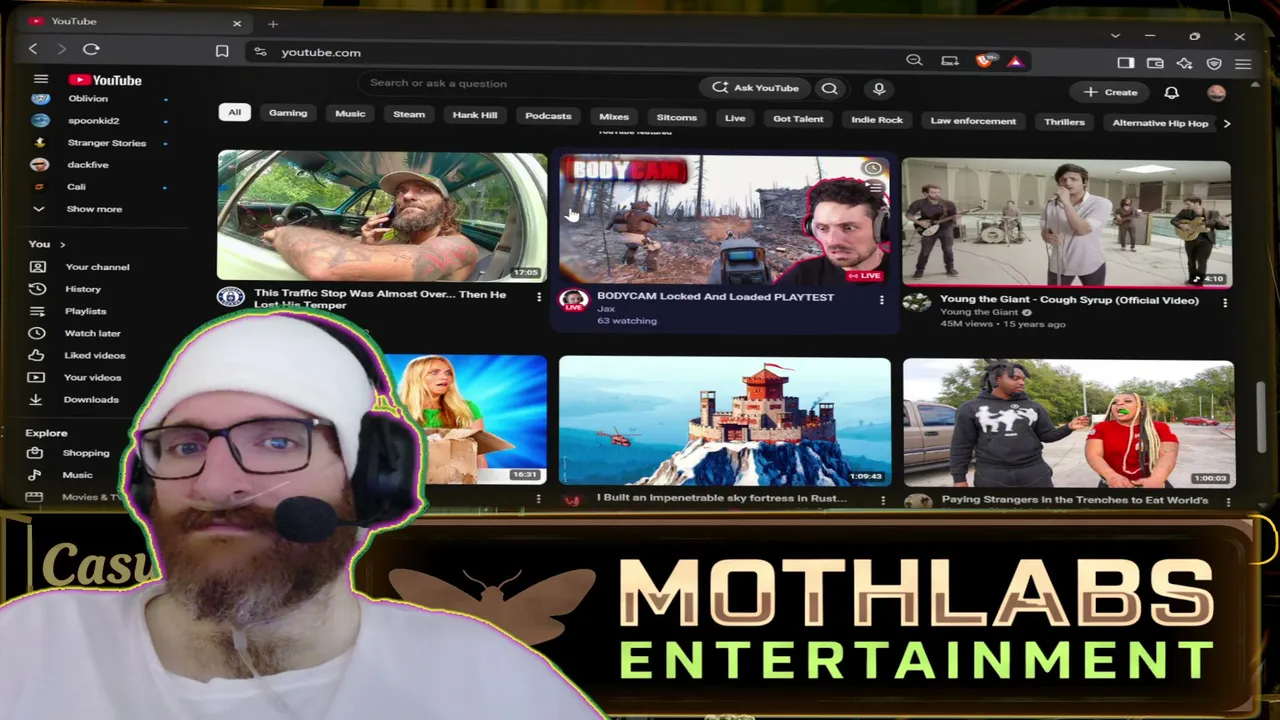Select the Thrillers filter chip
The image size is (1280, 720).
click(1064, 122)
